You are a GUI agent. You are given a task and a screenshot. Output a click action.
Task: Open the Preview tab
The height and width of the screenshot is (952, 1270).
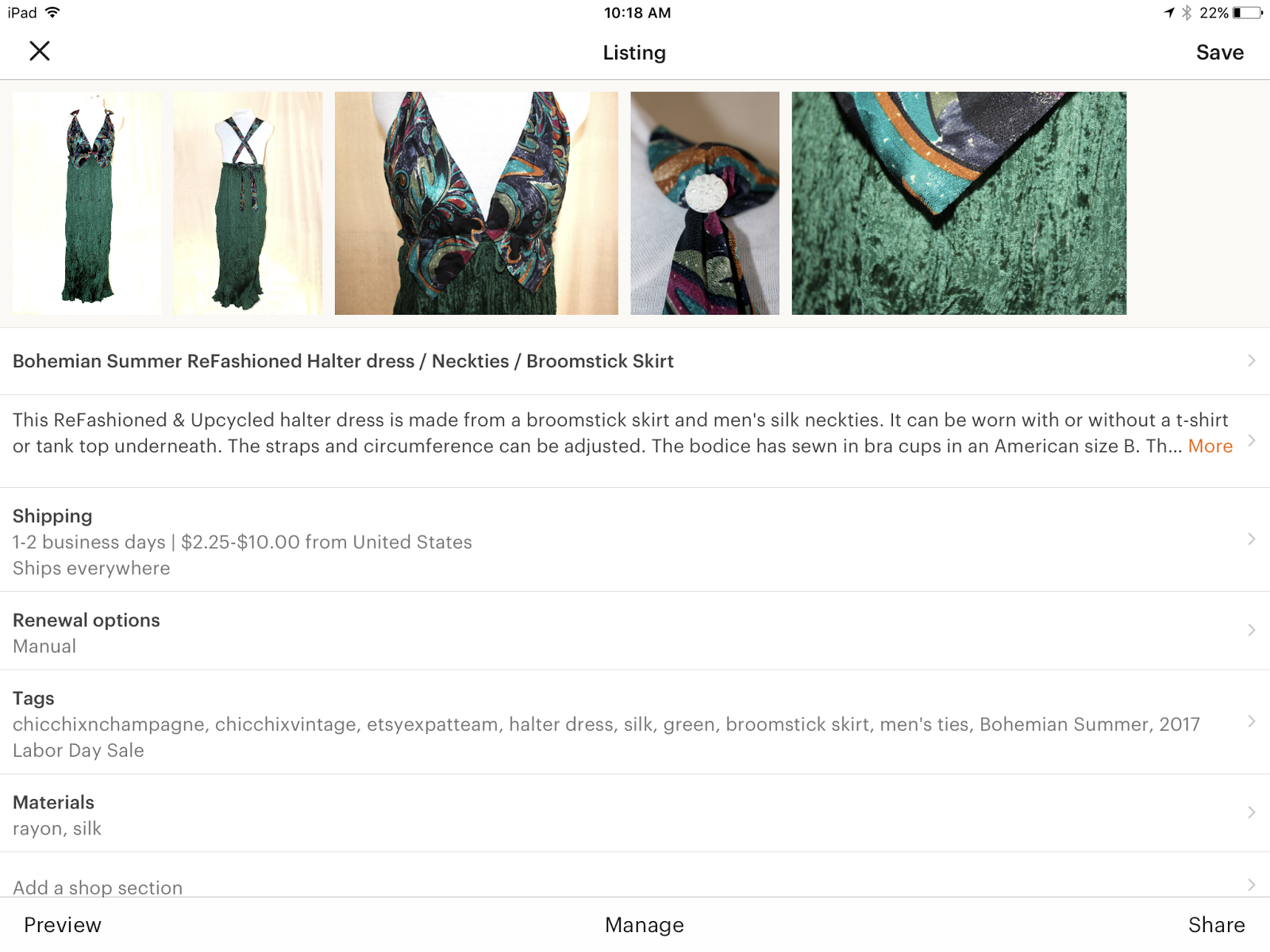pos(63,925)
